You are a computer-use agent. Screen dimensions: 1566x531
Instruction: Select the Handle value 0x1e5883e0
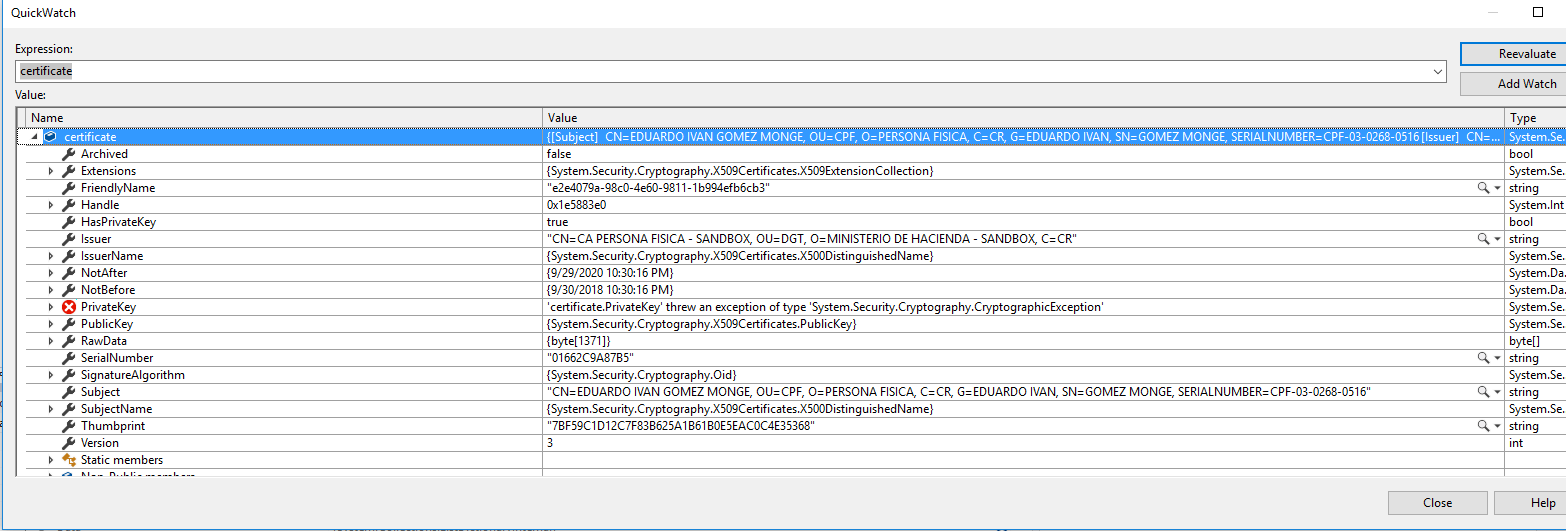coord(576,205)
